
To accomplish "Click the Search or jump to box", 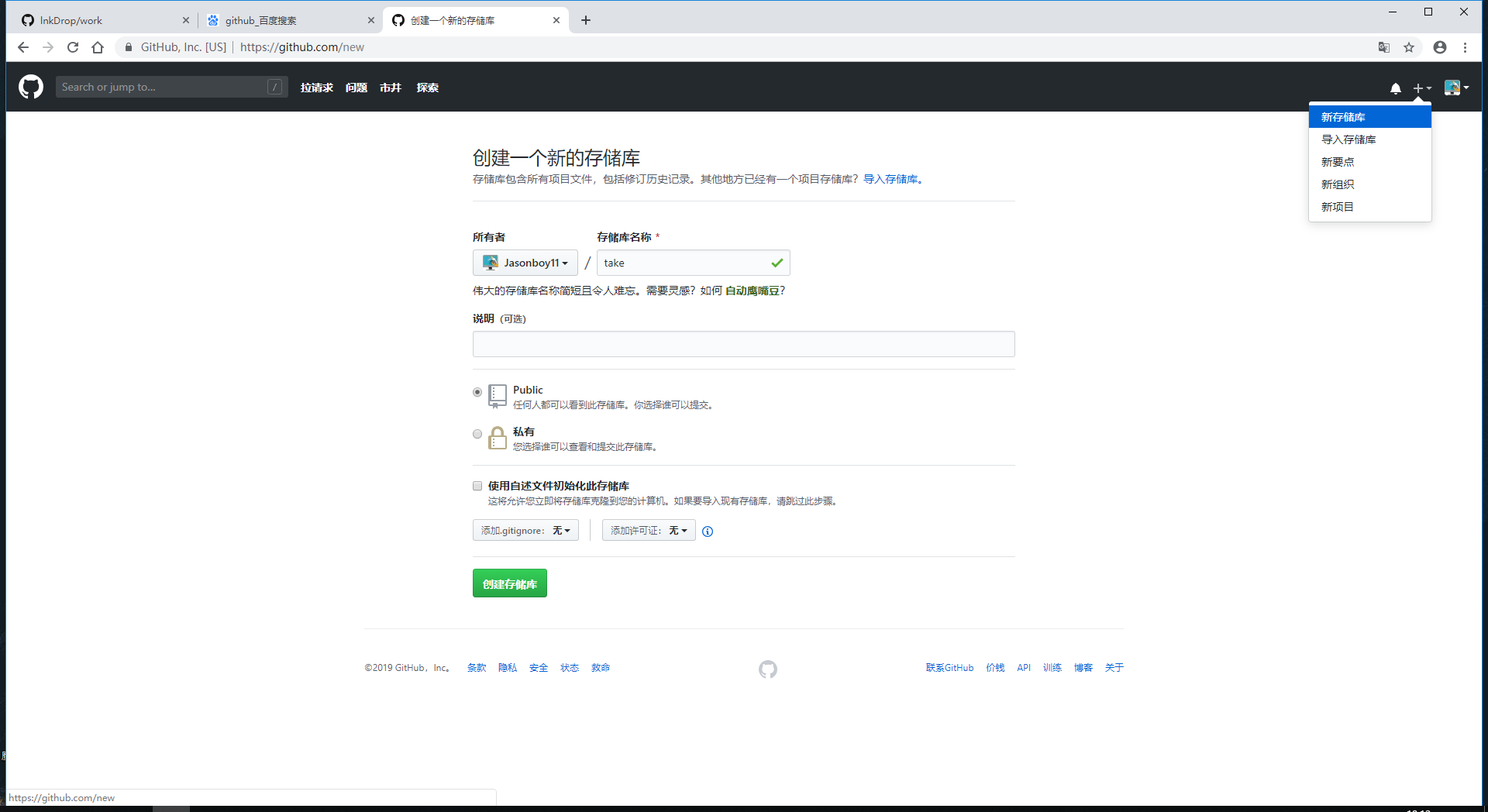I will tap(172, 87).
